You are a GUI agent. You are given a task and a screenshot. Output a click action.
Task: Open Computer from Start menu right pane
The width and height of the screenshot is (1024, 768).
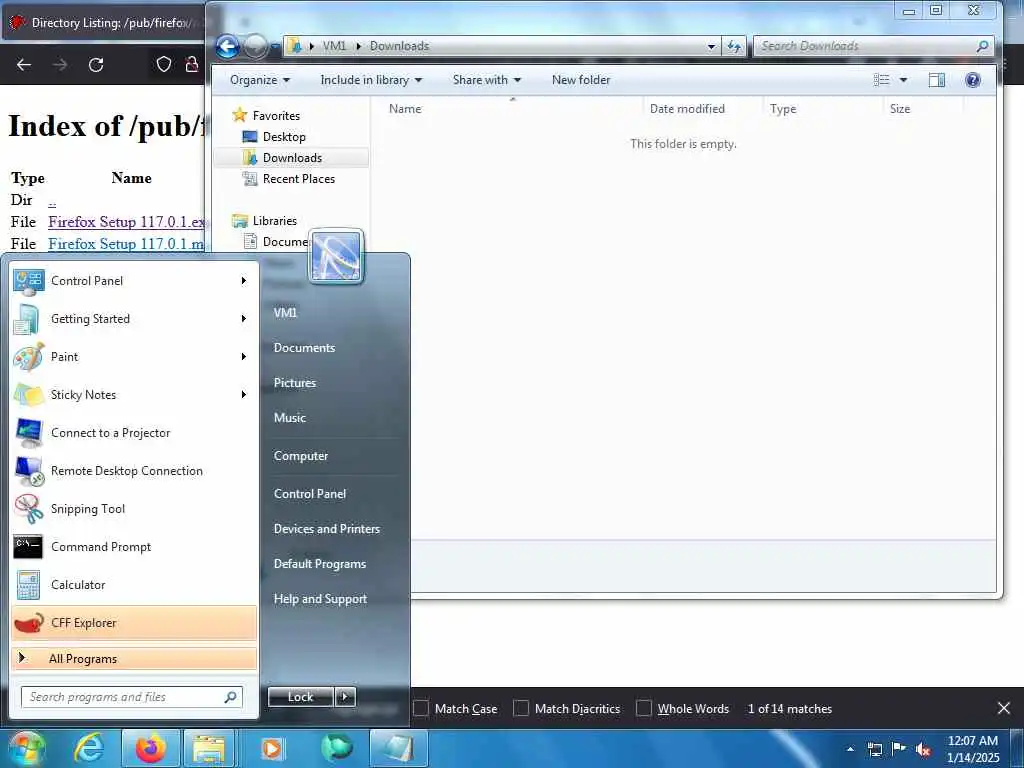click(x=300, y=456)
